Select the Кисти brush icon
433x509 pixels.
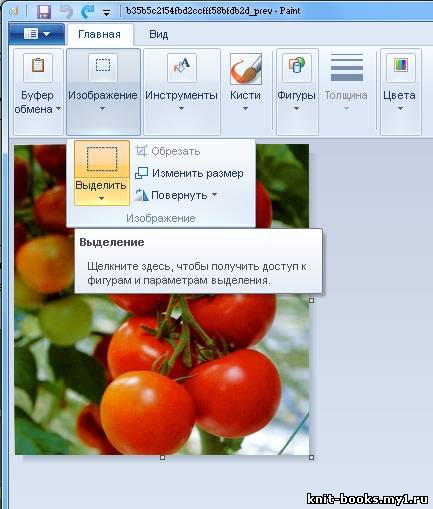[246, 69]
